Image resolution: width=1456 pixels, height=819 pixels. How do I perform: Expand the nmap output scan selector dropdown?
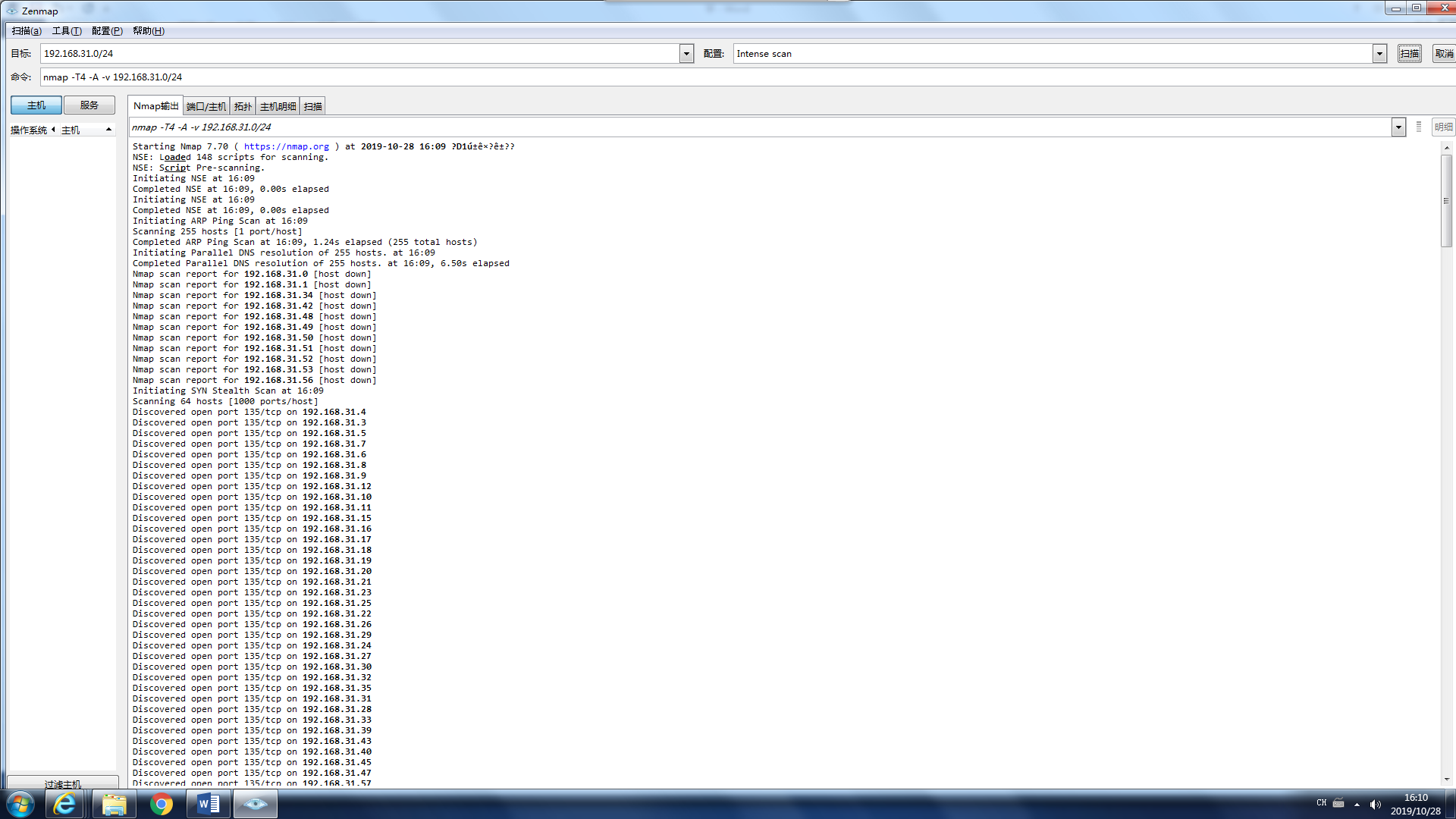[x=1398, y=127]
